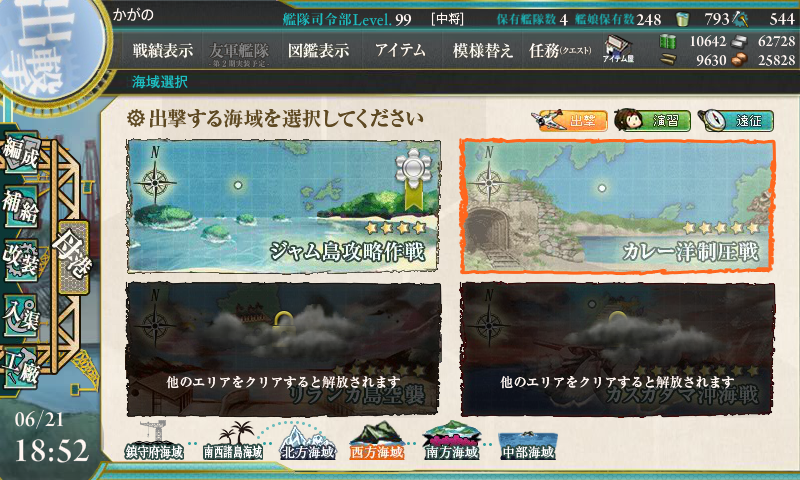Open the アイテム屋 item shop icon
Screen dimensions: 800x480
618,49
